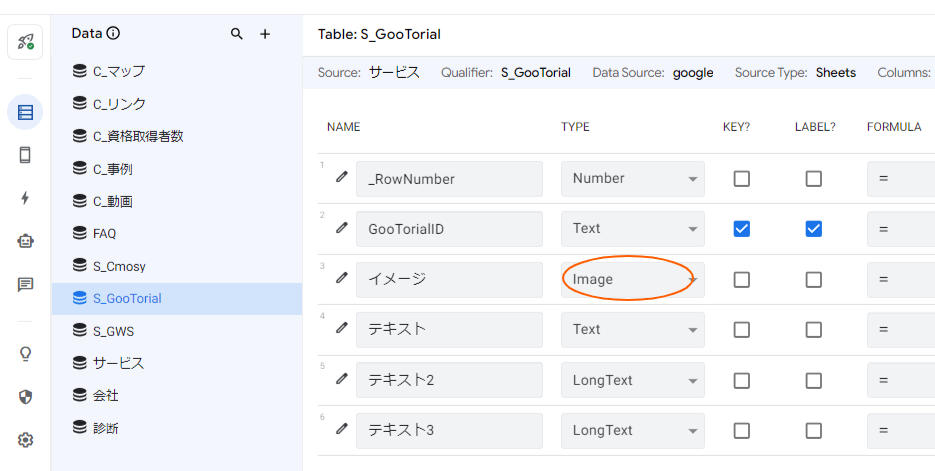
Task: Click the formula field for テキスト row
Action: (900, 329)
